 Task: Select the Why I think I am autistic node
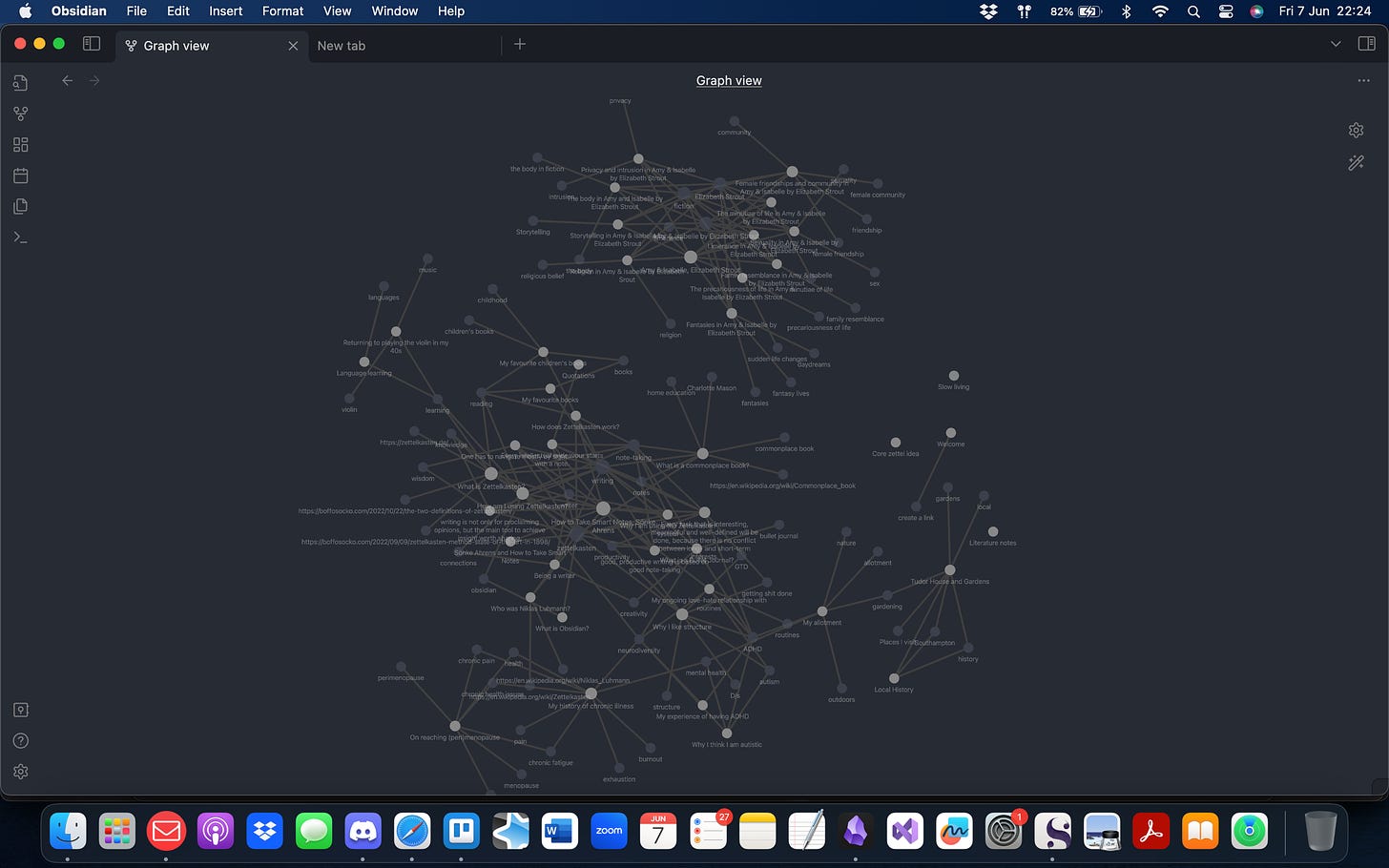[x=727, y=734]
